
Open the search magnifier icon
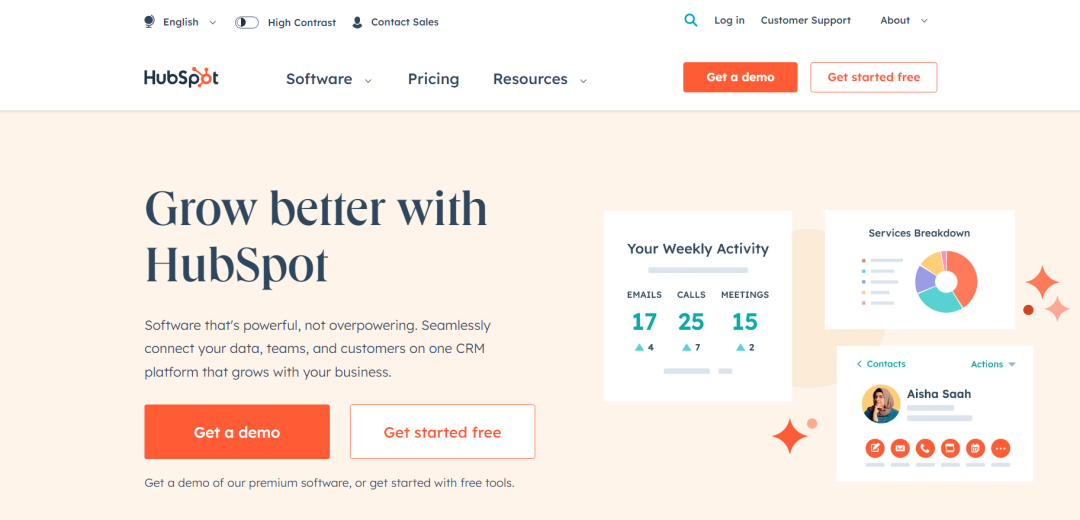(x=691, y=20)
